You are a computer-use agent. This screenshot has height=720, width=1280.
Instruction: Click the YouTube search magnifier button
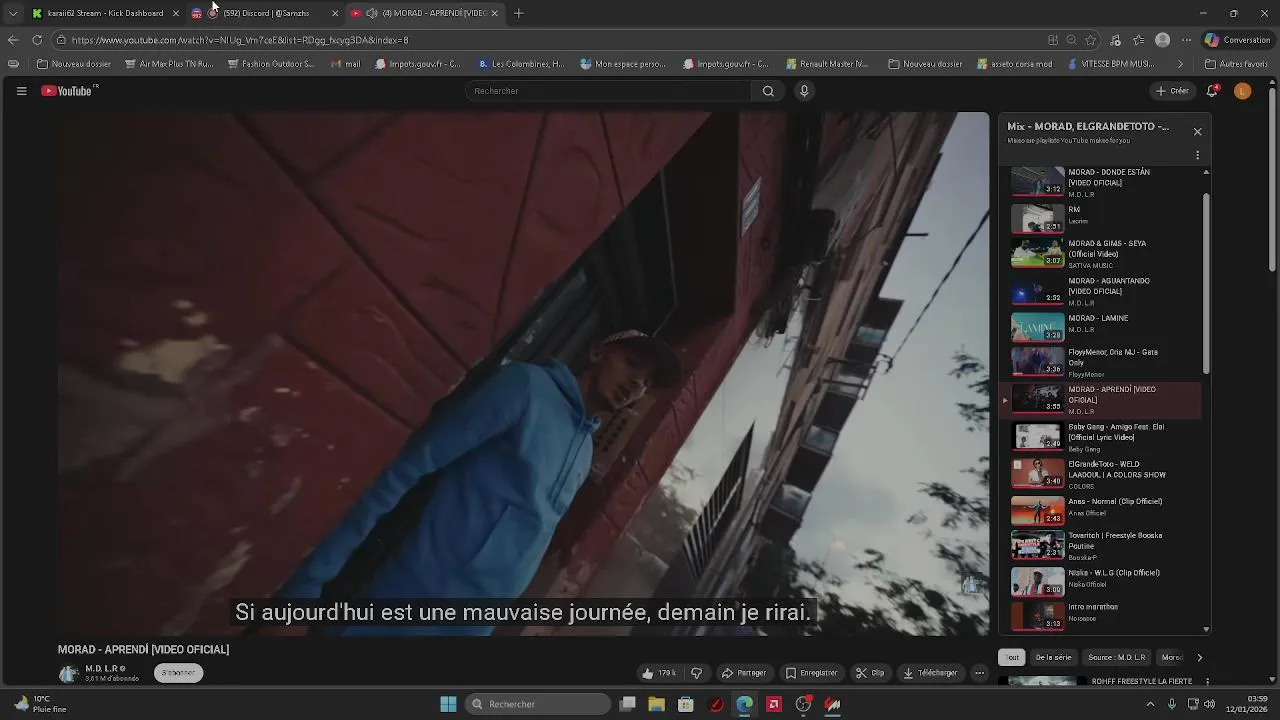point(768,91)
